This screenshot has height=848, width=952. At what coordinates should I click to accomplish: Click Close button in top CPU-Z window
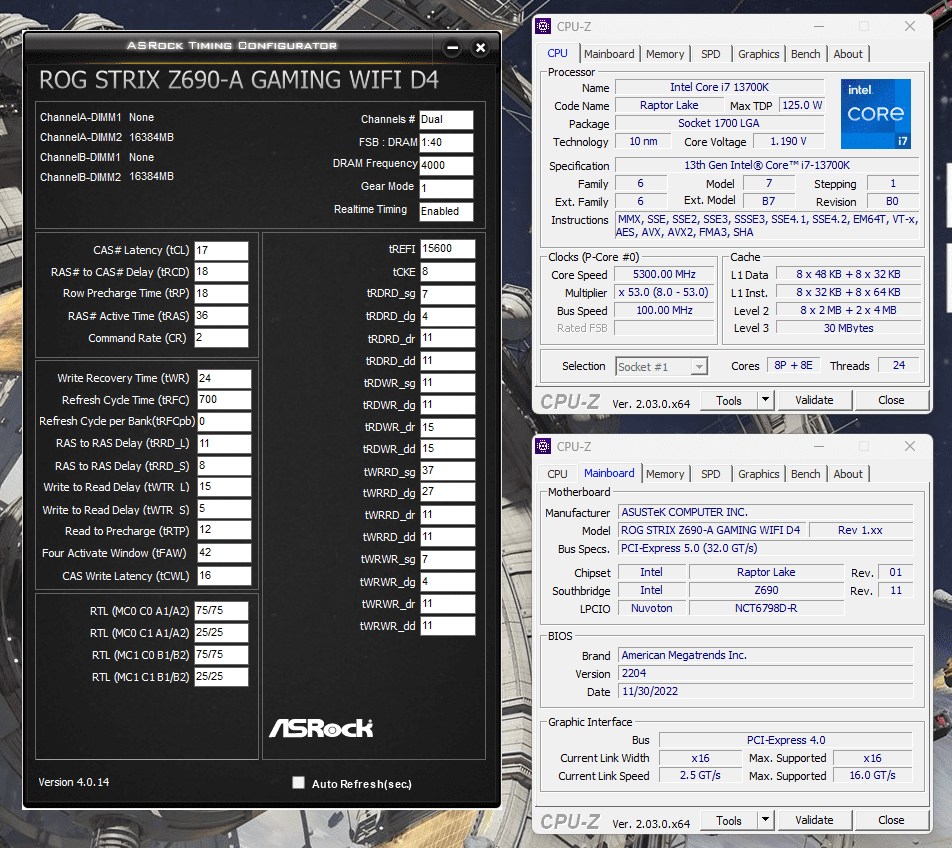point(891,400)
